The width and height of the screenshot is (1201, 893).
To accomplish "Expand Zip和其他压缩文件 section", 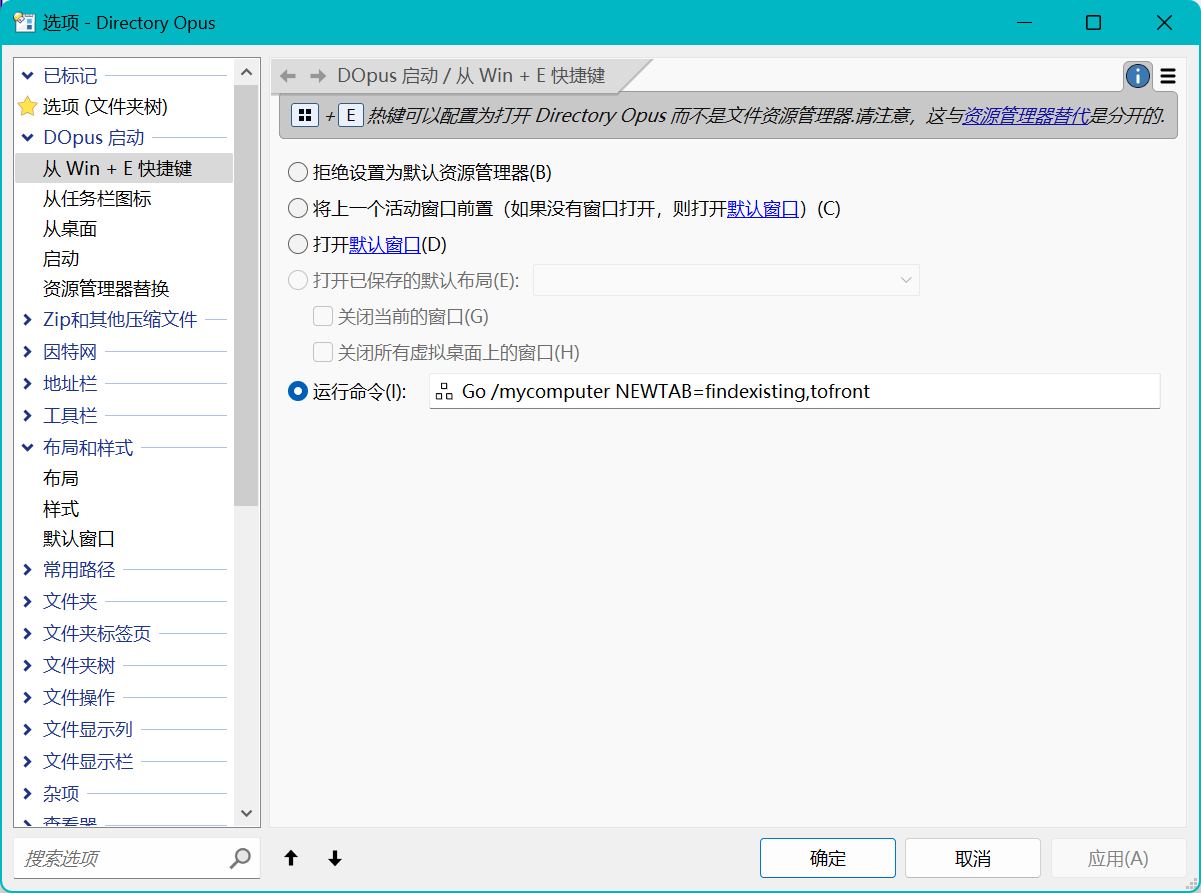I will pos(27,320).
